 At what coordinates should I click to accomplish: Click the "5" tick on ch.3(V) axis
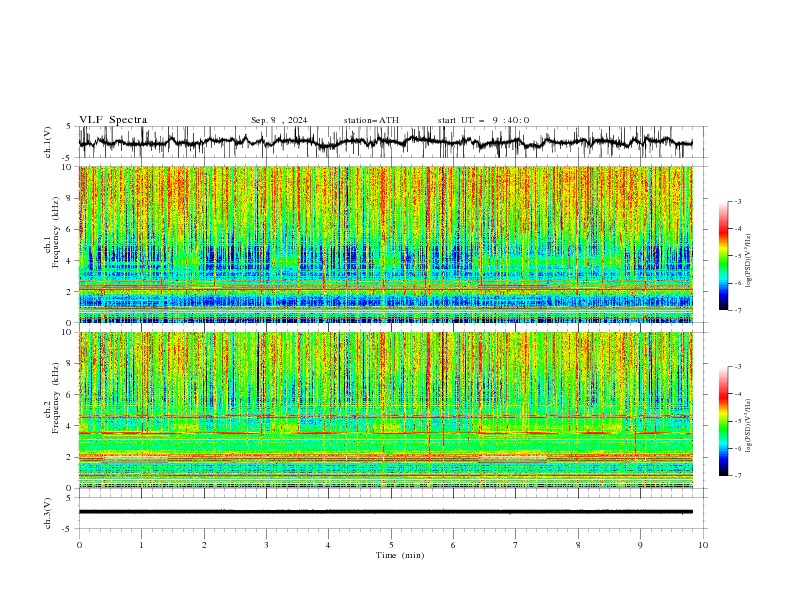69,498
